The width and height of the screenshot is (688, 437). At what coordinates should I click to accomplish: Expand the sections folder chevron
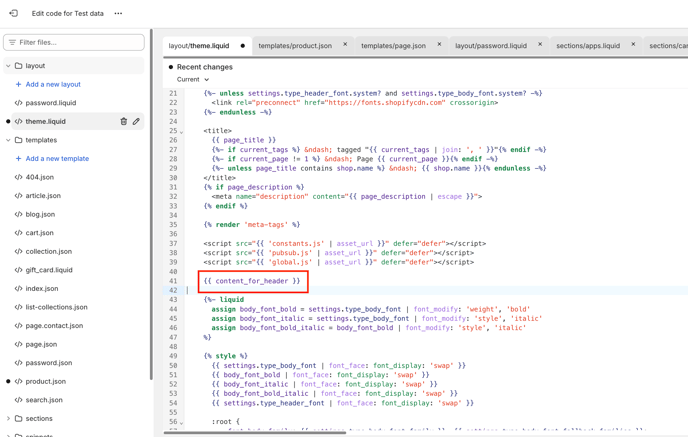click(x=8, y=418)
